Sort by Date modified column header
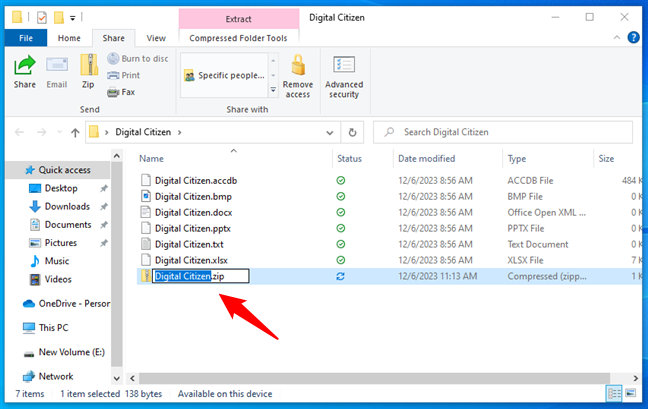 [x=426, y=159]
